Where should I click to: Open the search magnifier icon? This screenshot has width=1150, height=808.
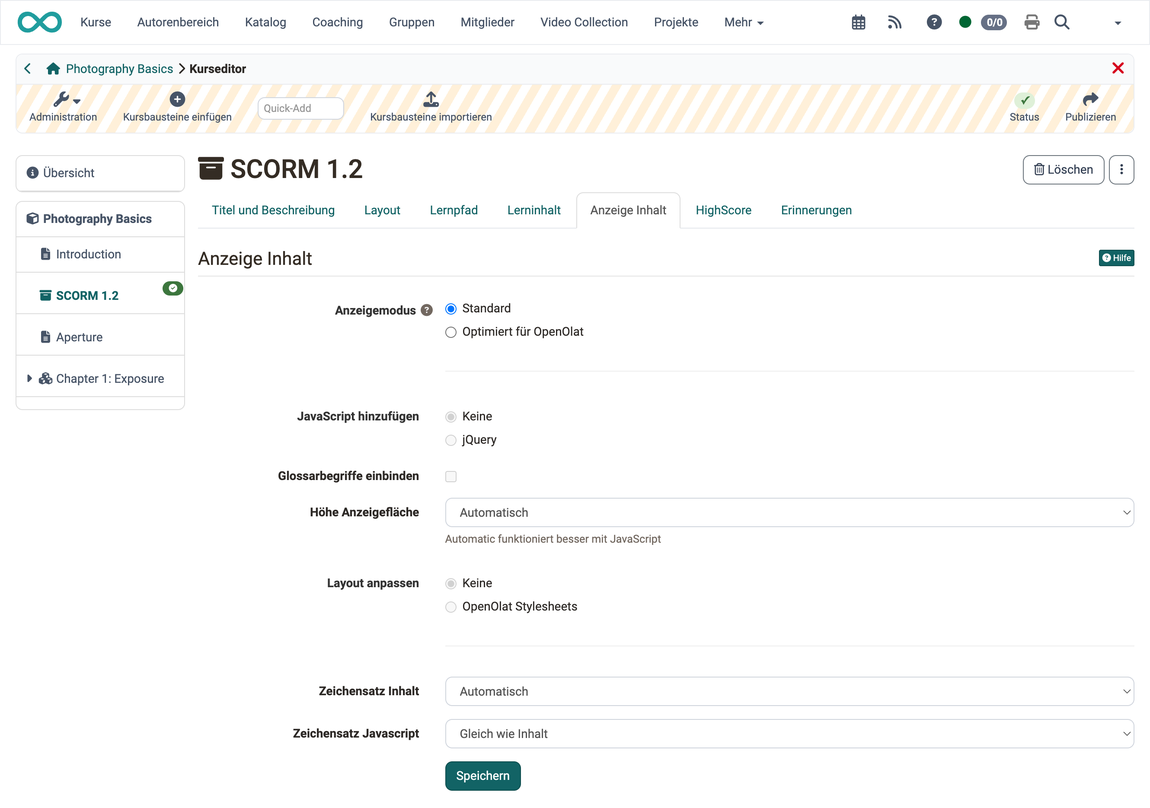(1061, 22)
